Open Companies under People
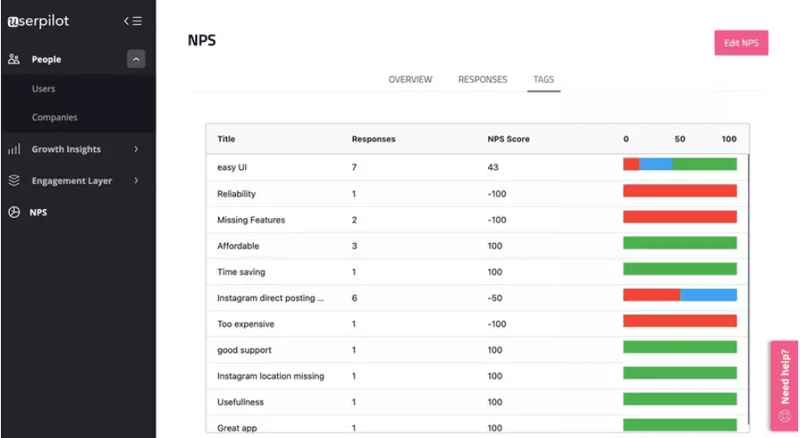The width and height of the screenshot is (800, 438). click(x=55, y=117)
